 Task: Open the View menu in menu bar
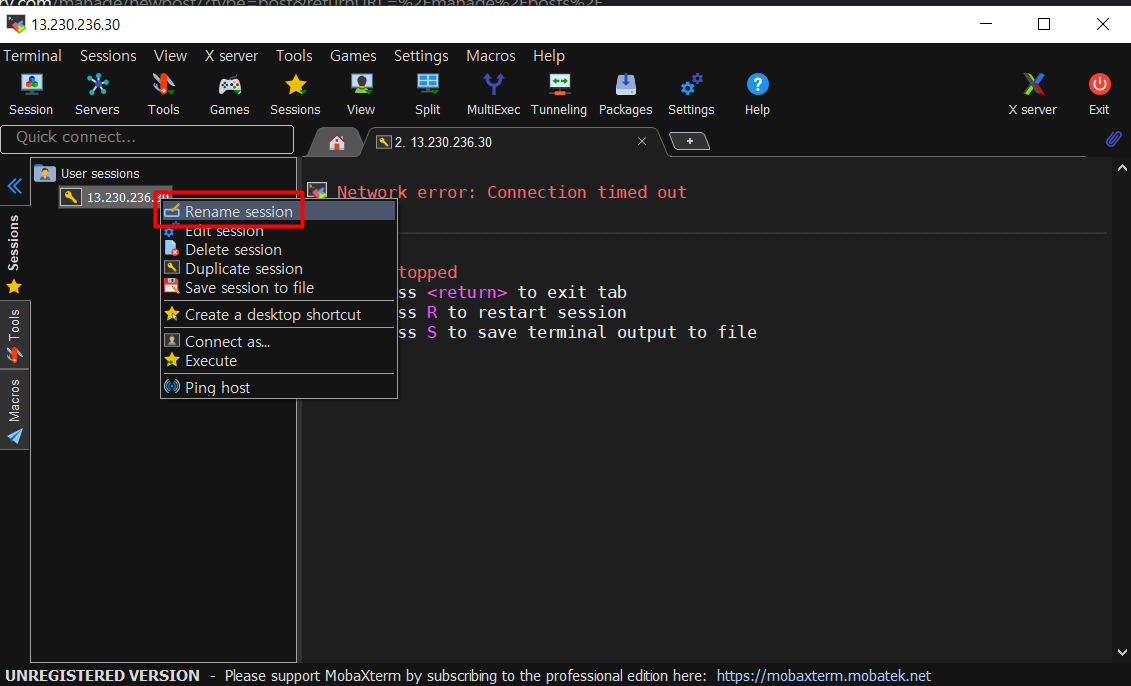pyautogui.click(x=170, y=56)
